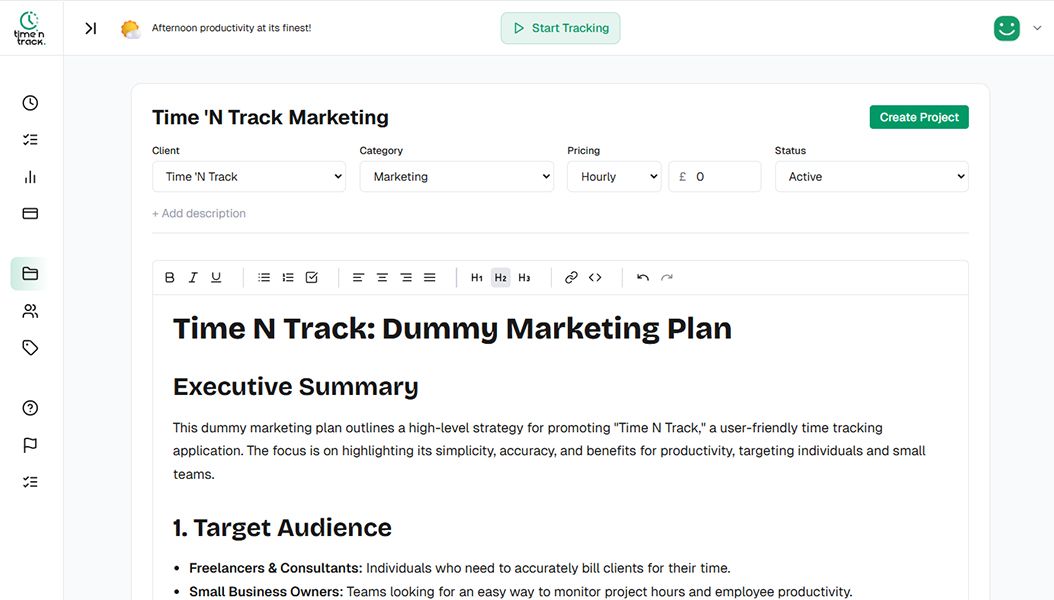
Task: Click the 1. Target Audience heading
Action: [282, 527]
